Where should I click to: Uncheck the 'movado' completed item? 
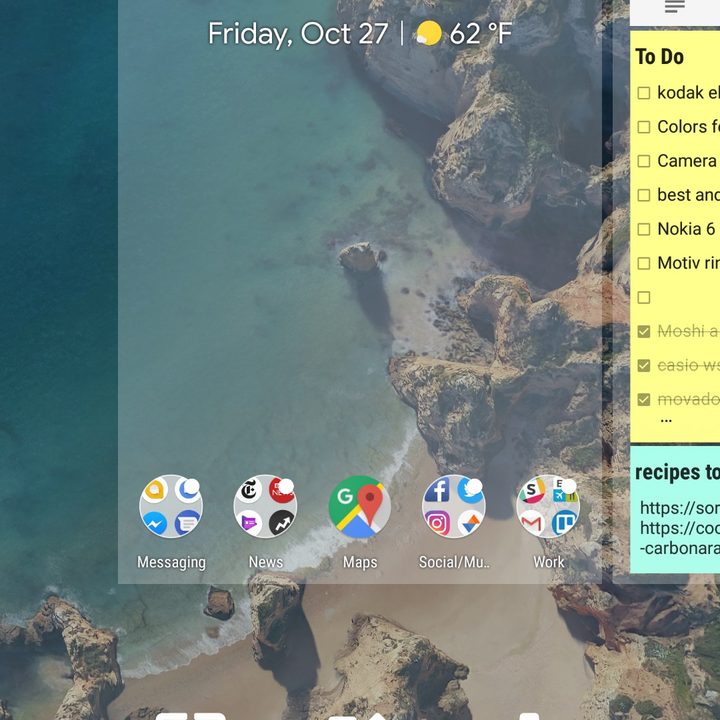(644, 400)
